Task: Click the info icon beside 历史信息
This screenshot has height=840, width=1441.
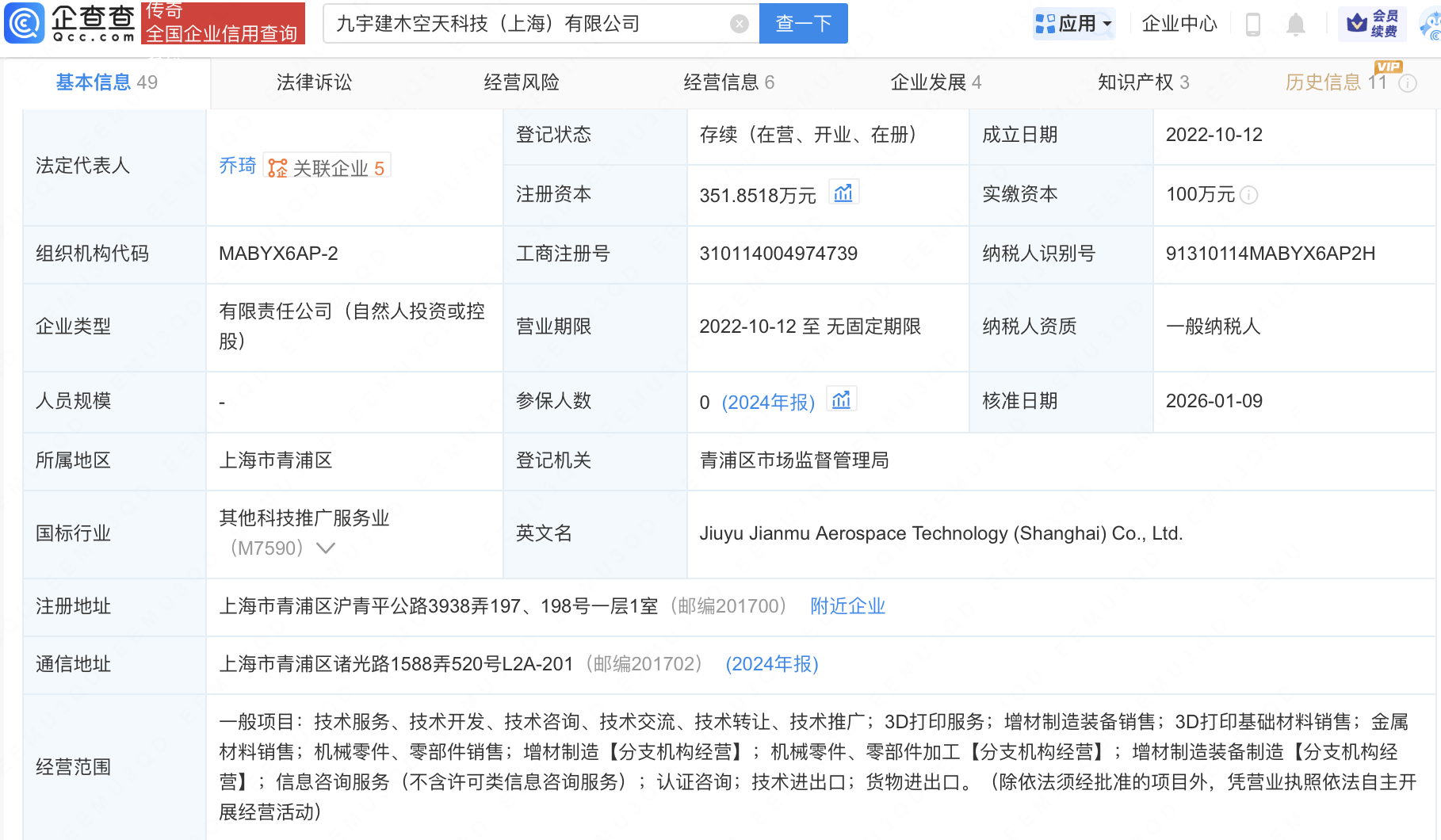Action: pos(1408,82)
